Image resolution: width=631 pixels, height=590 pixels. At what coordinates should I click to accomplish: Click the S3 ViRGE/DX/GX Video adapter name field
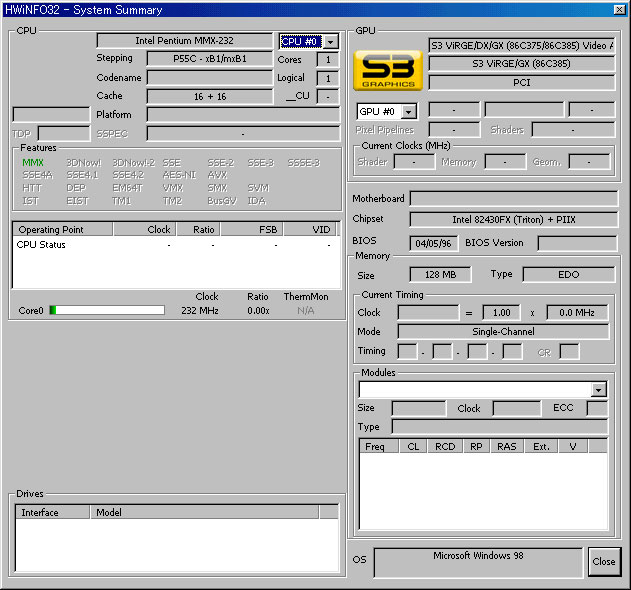[522, 45]
